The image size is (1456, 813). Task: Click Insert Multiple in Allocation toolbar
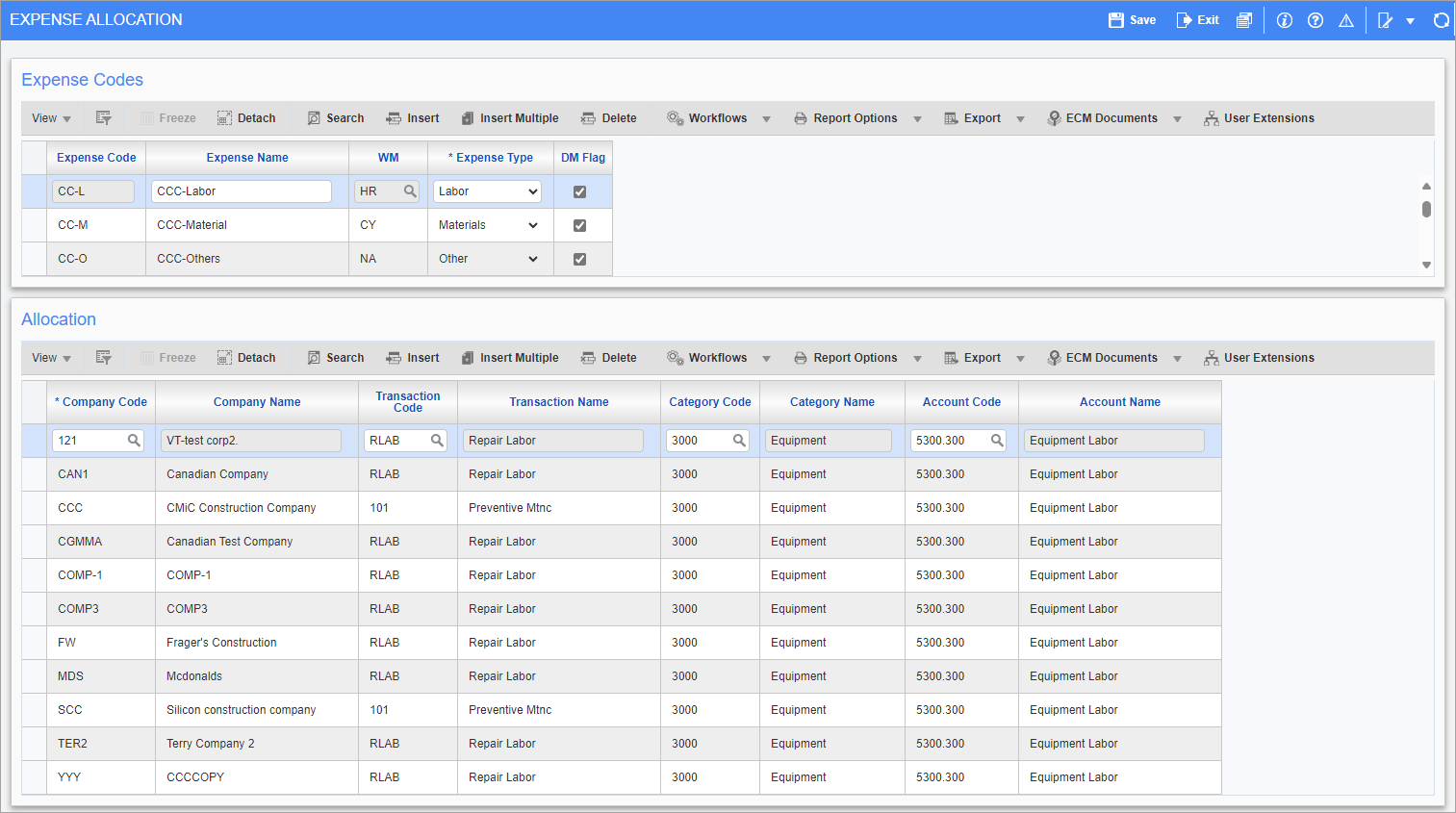510,358
